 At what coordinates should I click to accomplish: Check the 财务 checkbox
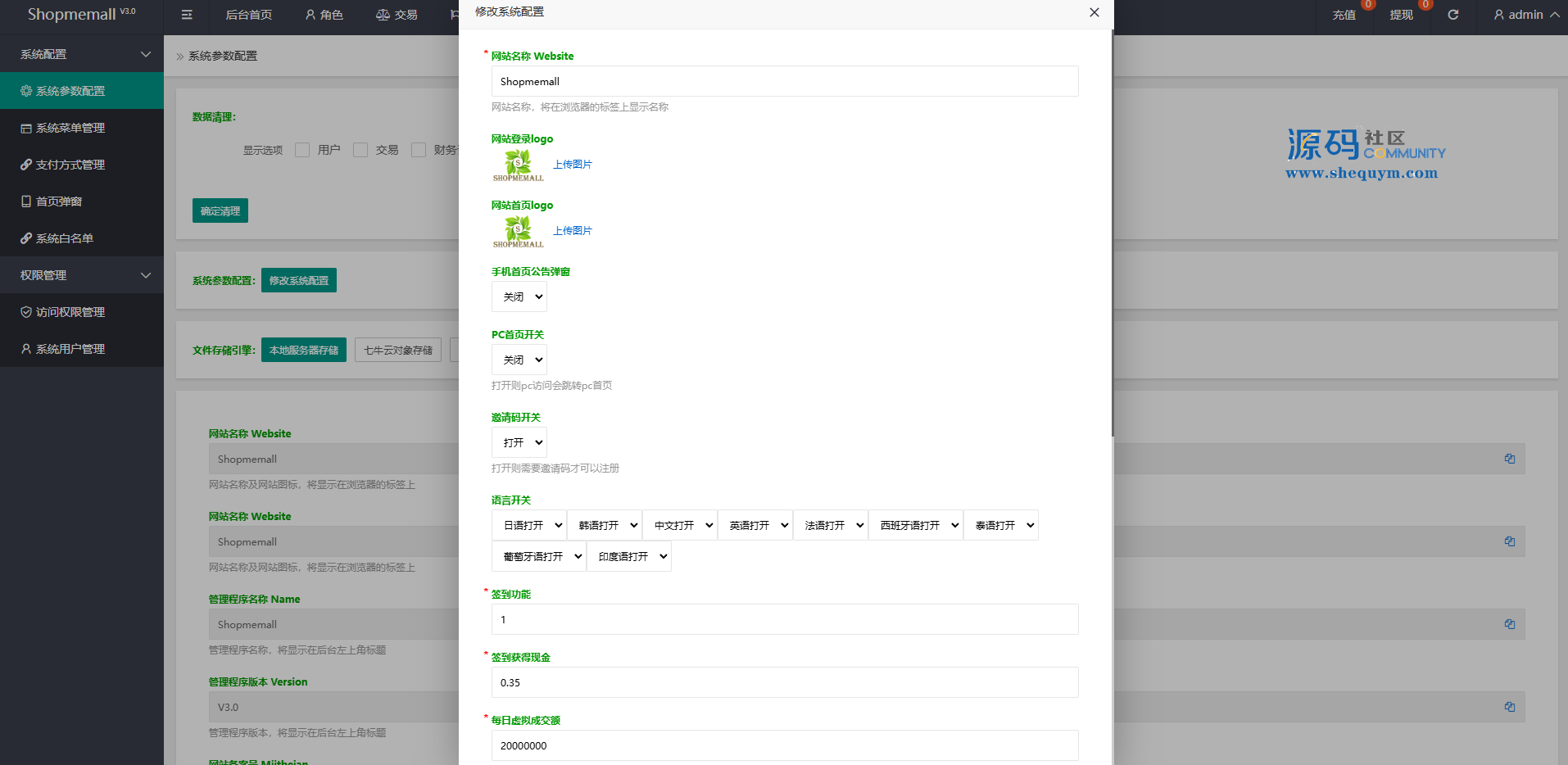[419, 150]
